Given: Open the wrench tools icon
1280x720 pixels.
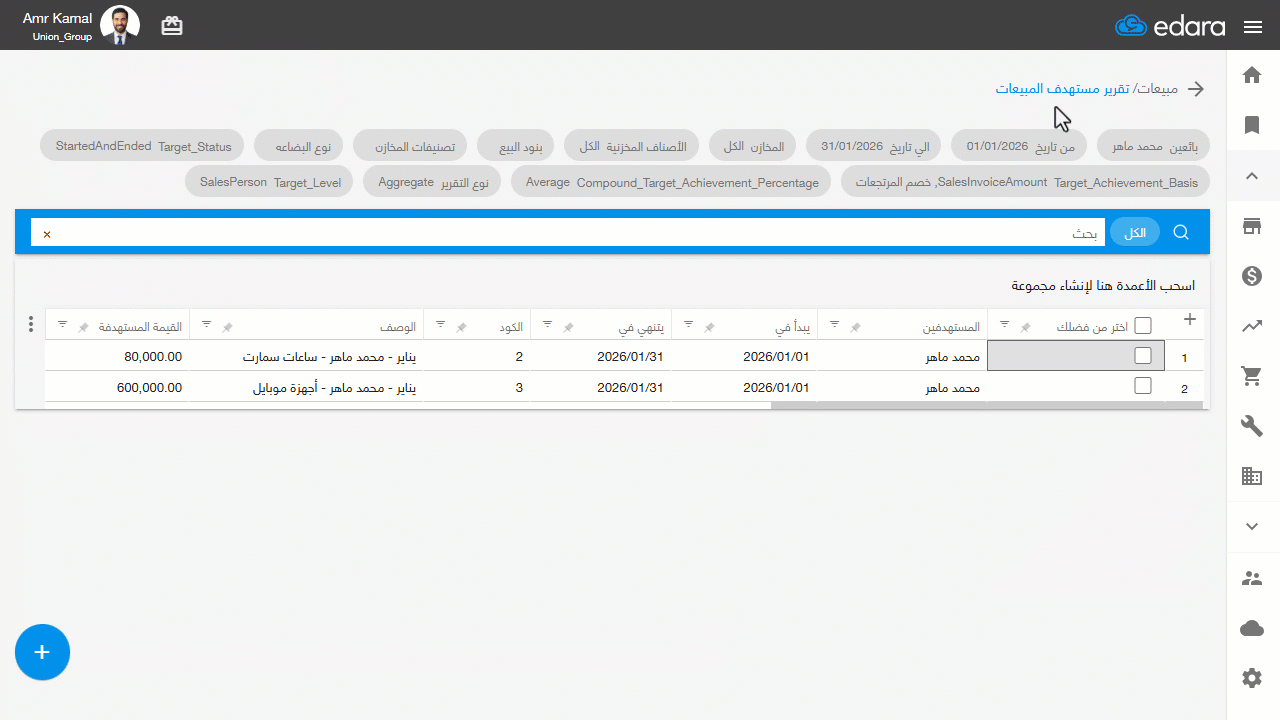Looking at the screenshot, I should (x=1252, y=427).
